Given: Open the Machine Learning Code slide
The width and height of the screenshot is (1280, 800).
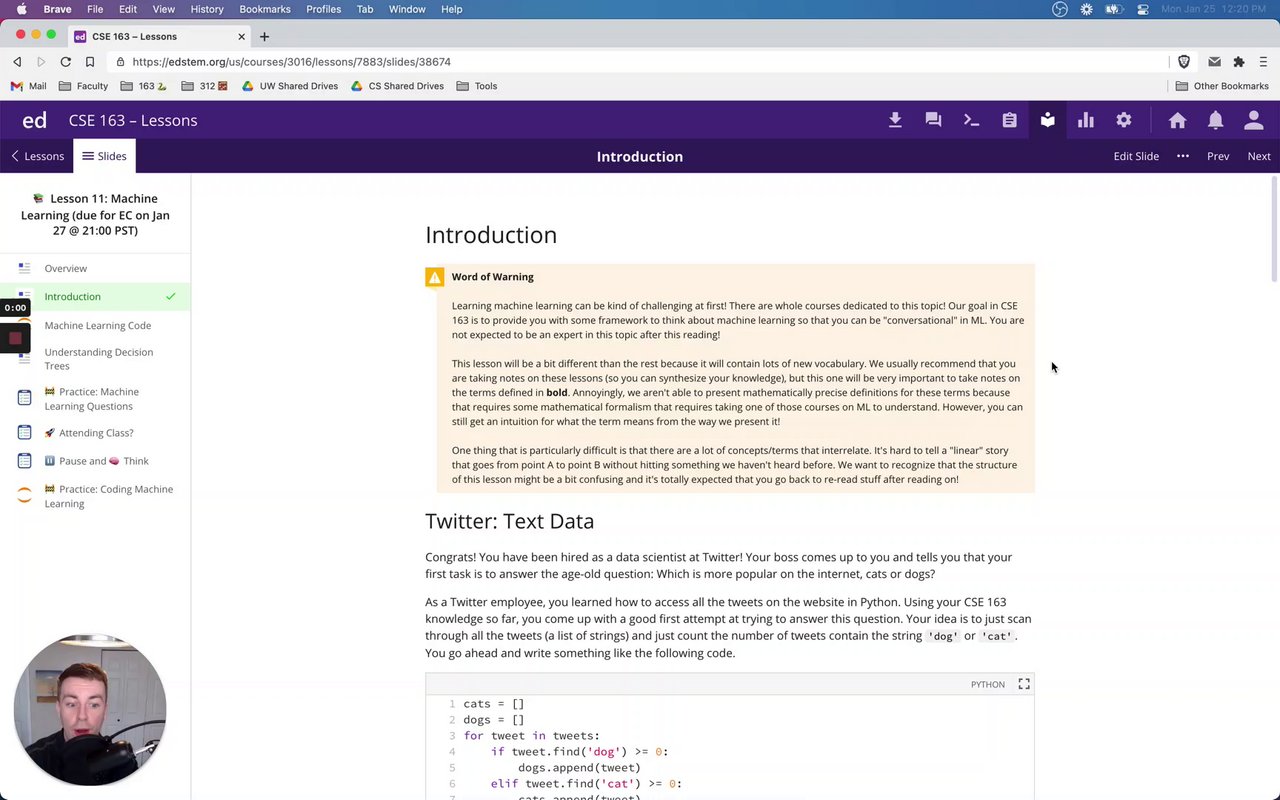Looking at the screenshot, I should (98, 325).
